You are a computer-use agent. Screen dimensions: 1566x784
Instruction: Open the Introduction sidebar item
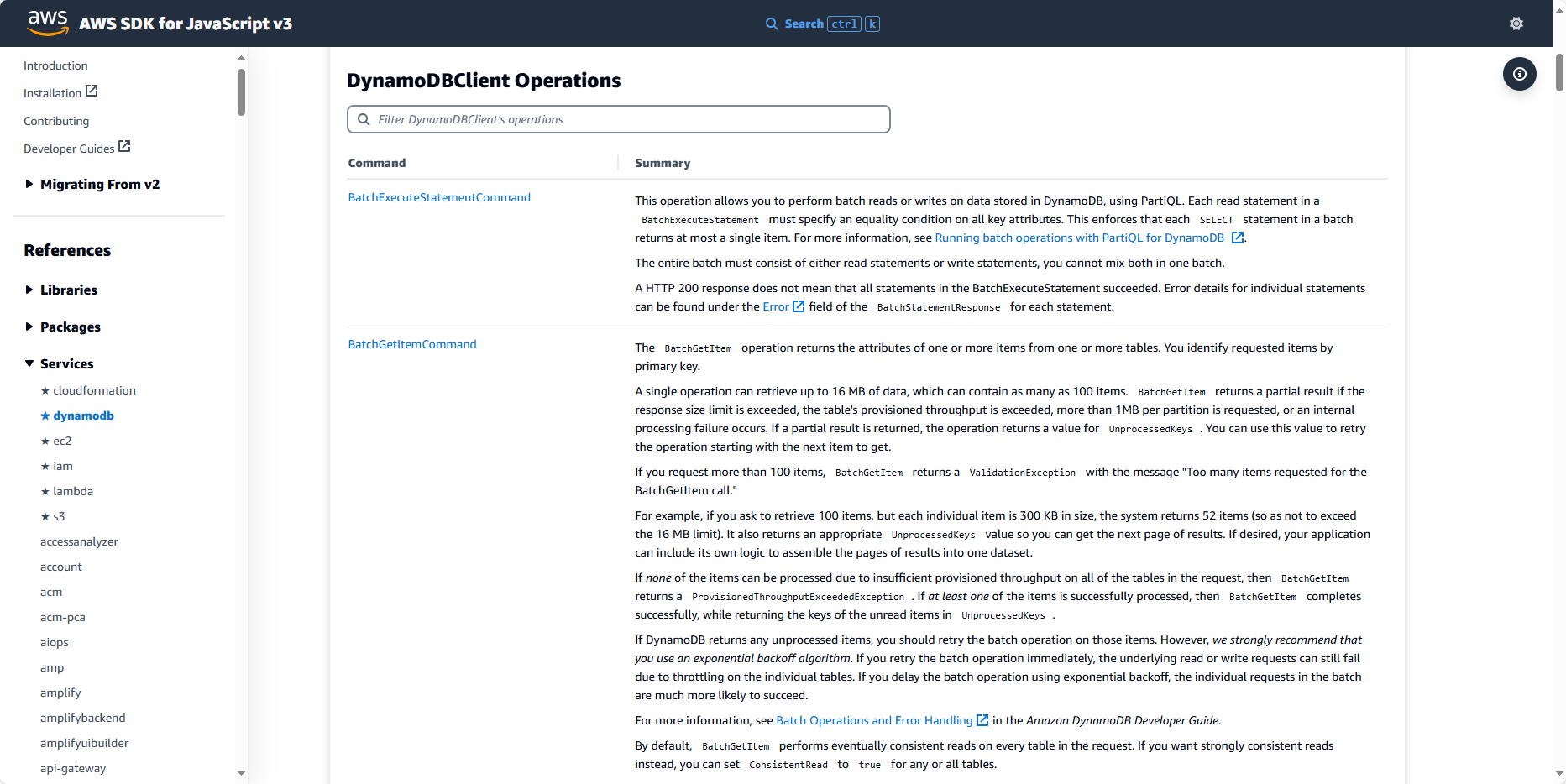point(55,65)
